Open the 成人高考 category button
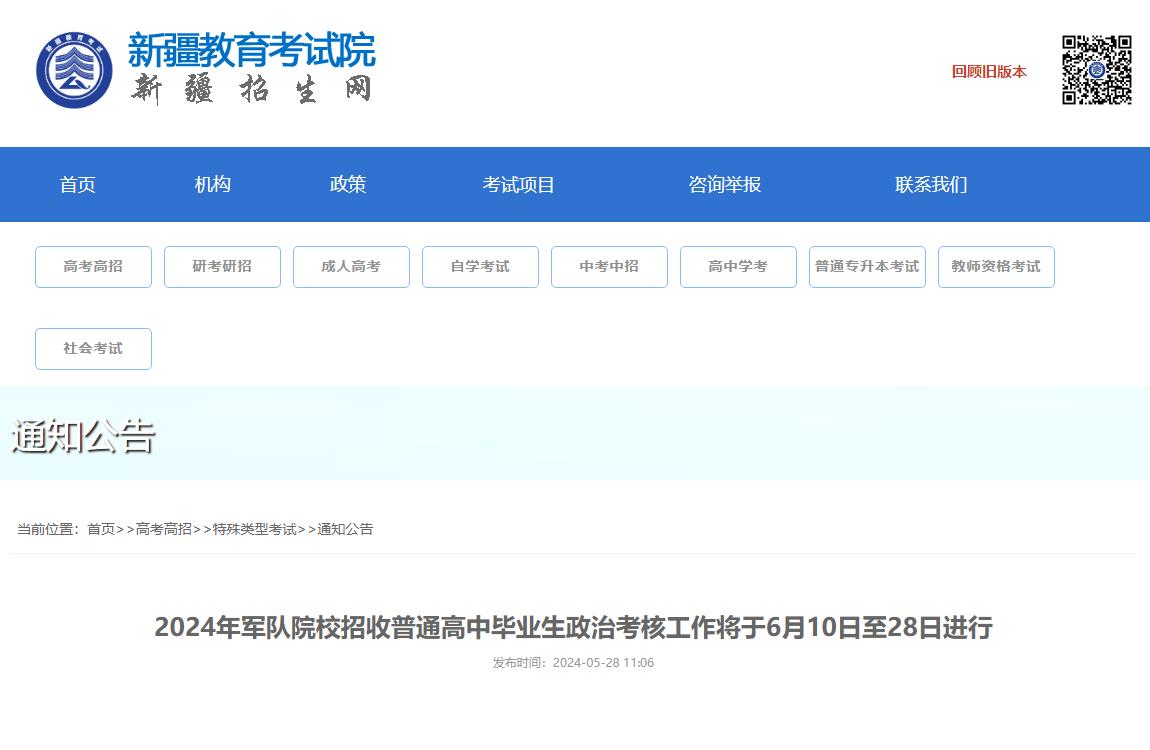This screenshot has width=1150, height=750. pos(351,267)
